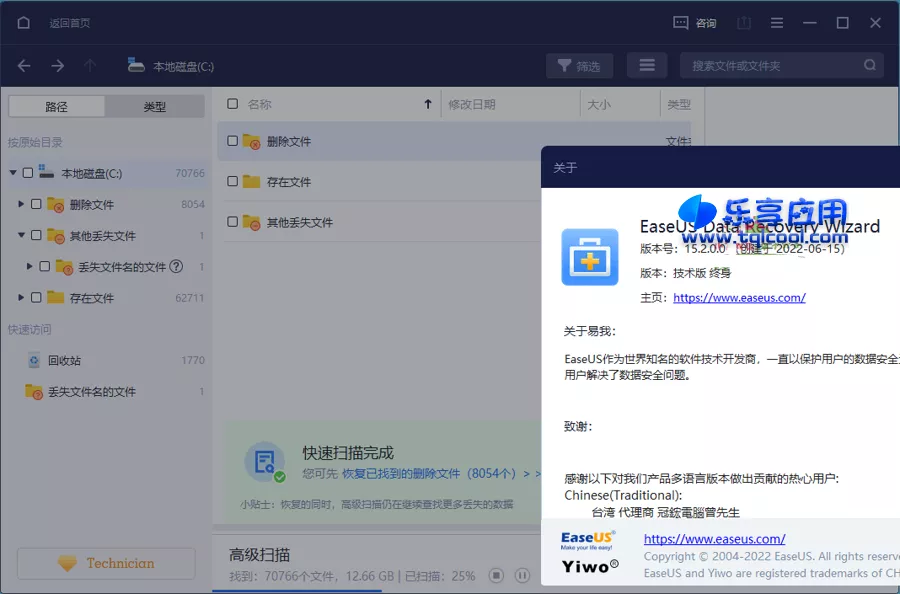The width and height of the screenshot is (900, 594).
Task: Switch view mode with the list icon
Action: pyautogui.click(x=647, y=66)
